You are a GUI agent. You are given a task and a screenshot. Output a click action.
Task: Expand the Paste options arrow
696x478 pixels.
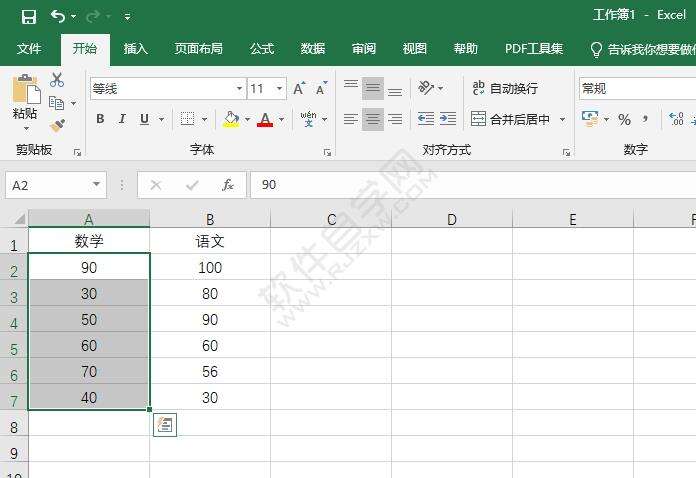26,129
